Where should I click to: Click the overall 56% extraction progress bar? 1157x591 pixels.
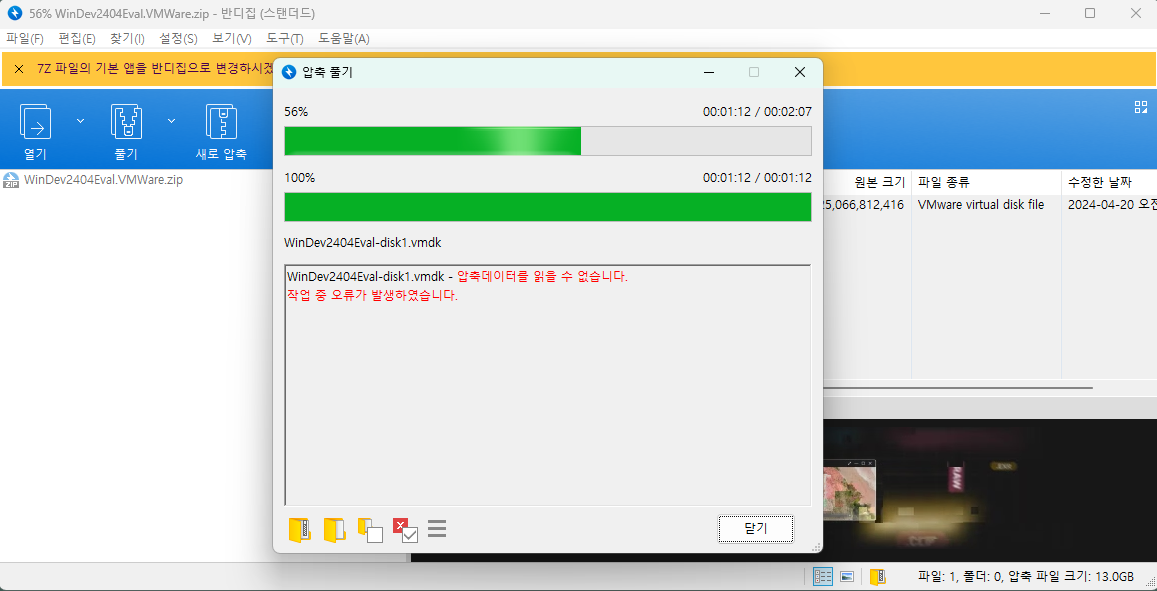(x=548, y=141)
